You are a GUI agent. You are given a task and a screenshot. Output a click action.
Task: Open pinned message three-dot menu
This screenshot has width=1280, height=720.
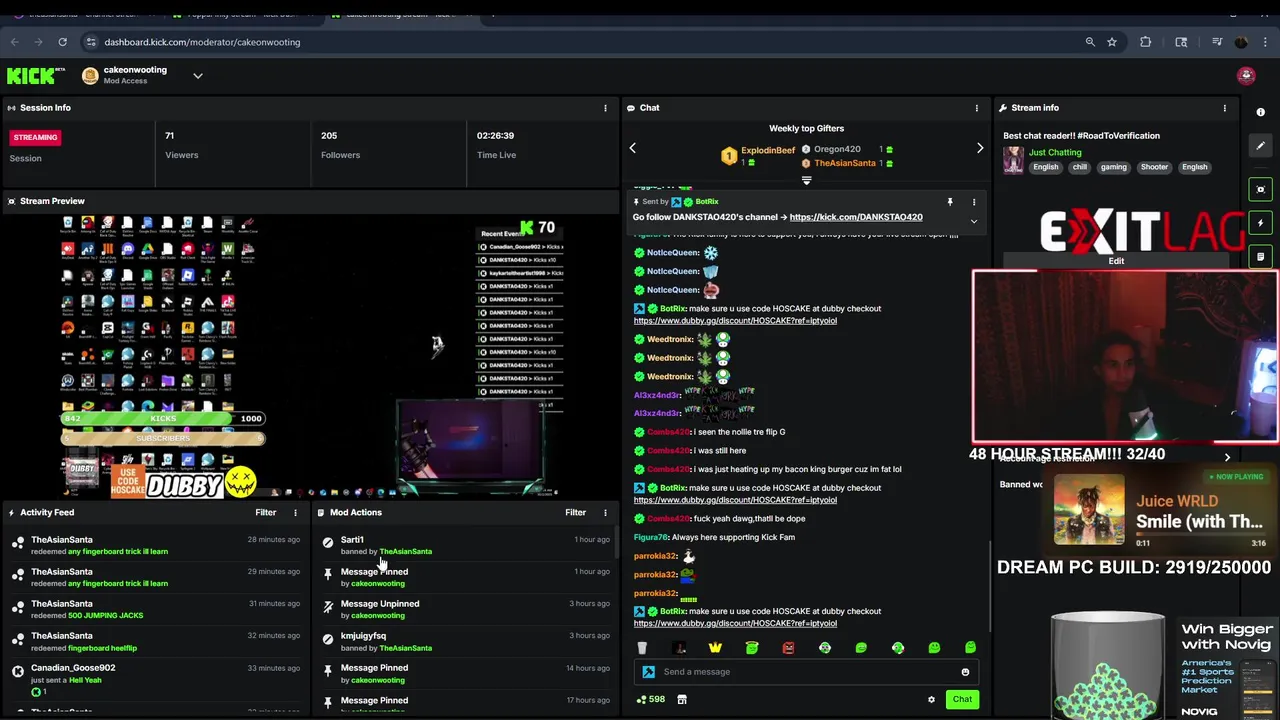(x=974, y=202)
